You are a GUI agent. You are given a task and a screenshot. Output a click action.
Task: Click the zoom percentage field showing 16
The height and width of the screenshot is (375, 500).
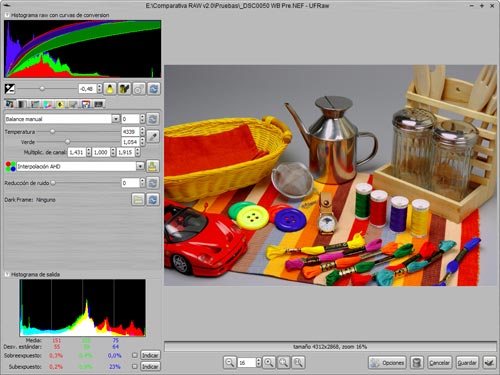[247, 362]
